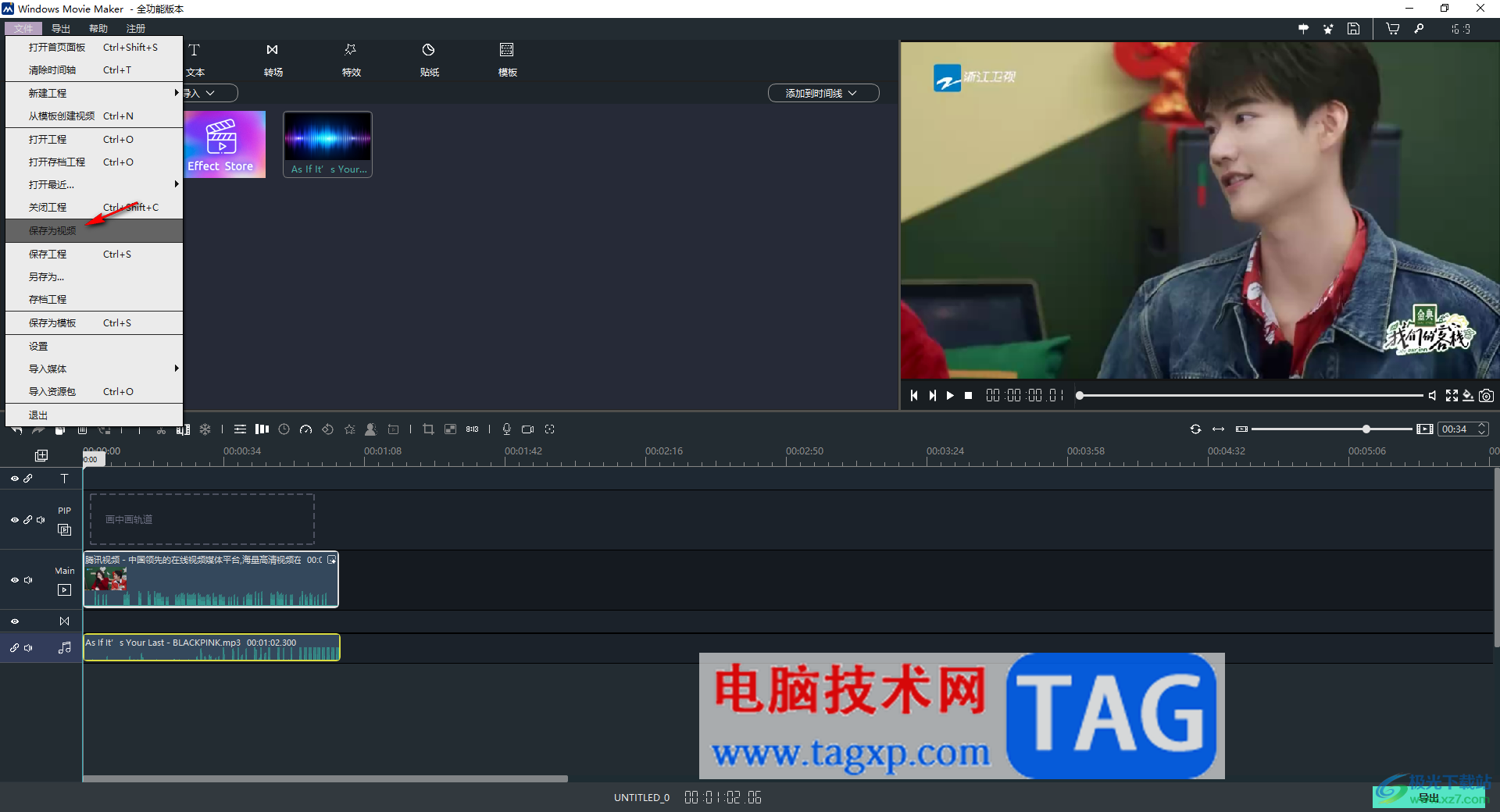Click the rotate tool icon
Viewport: 1500px width, 812px height.
[327, 429]
